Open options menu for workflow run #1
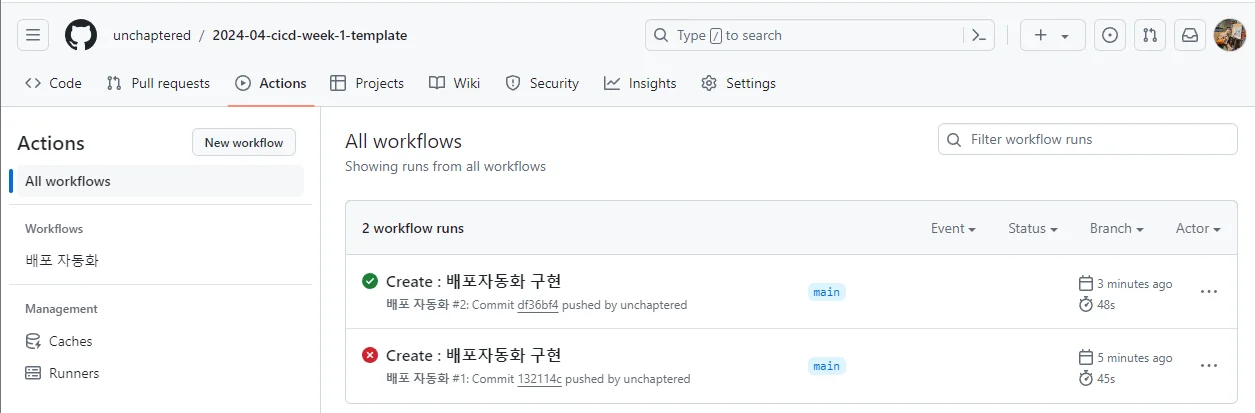This screenshot has height=413, width=1255. [1208, 366]
